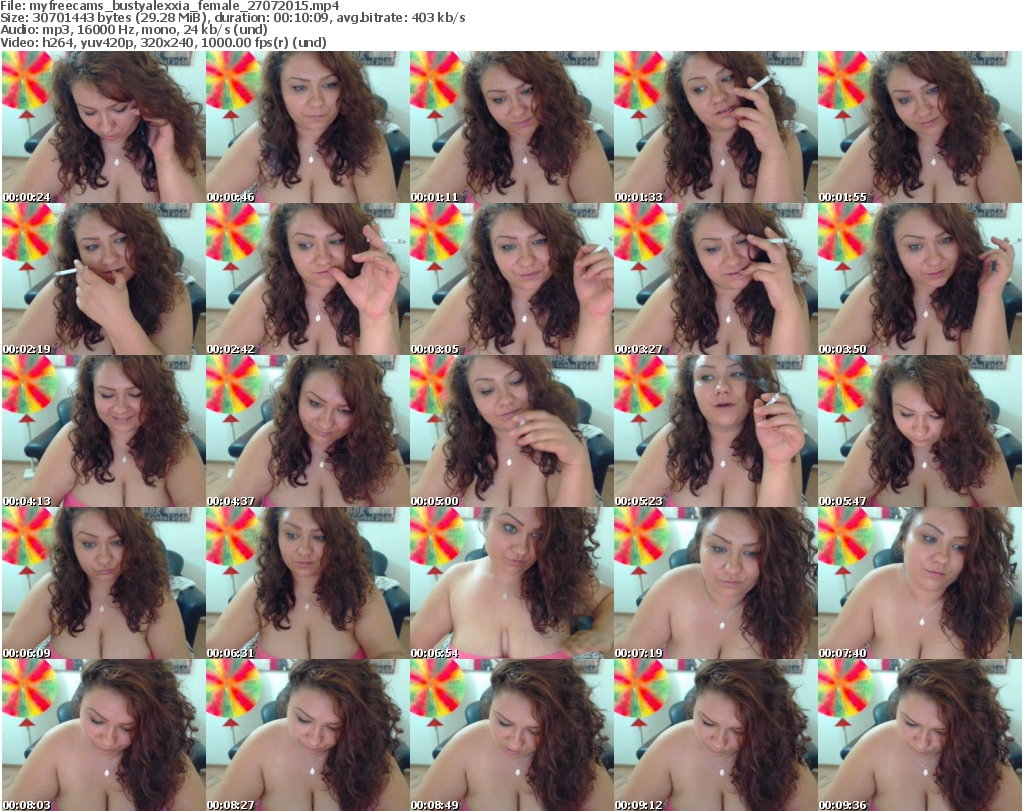Pick the frame labeled 00:01:55
Viewport: 1024px width, 811px height.
click(x=920, y=127)
